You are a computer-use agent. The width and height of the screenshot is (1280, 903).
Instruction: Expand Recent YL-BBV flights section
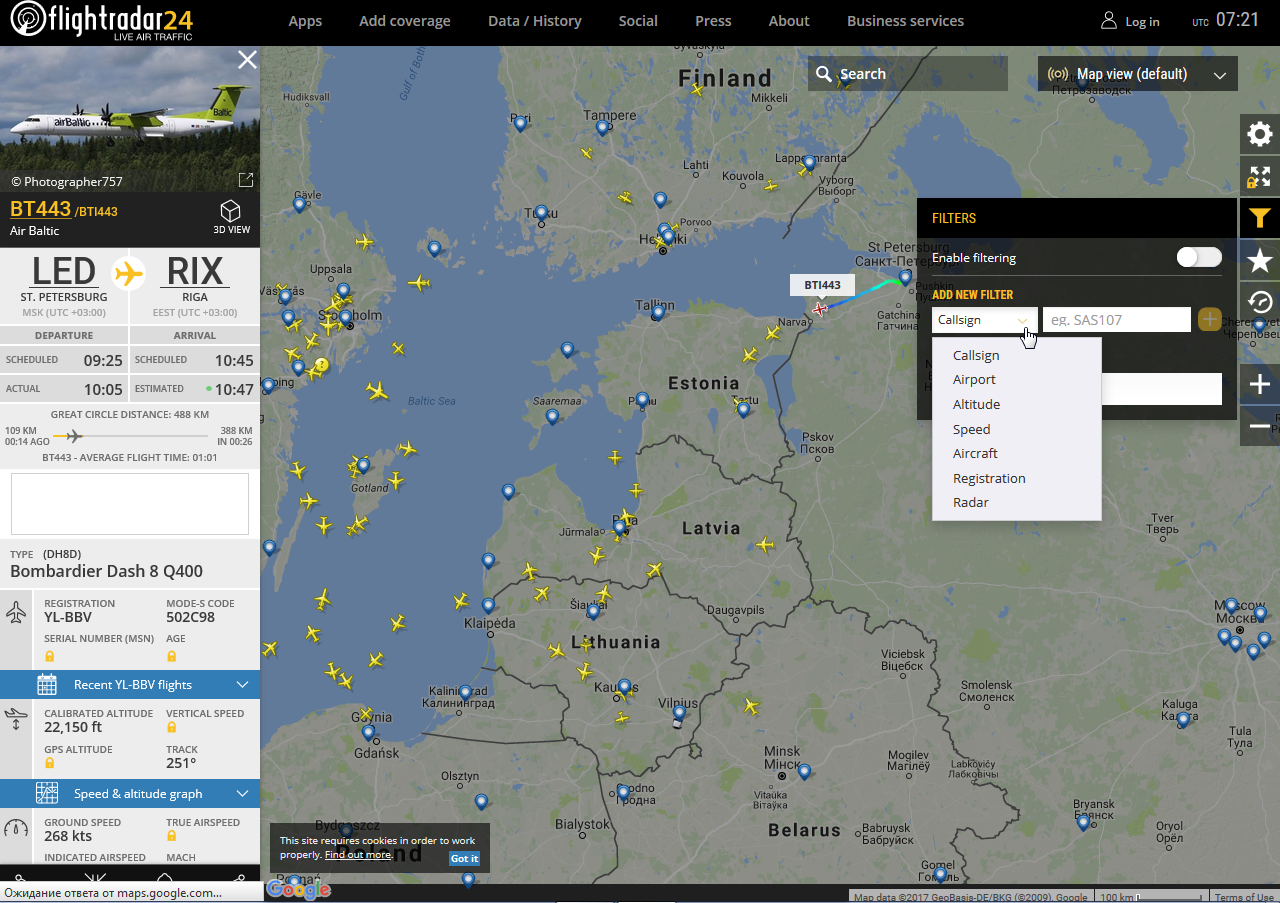130,685
